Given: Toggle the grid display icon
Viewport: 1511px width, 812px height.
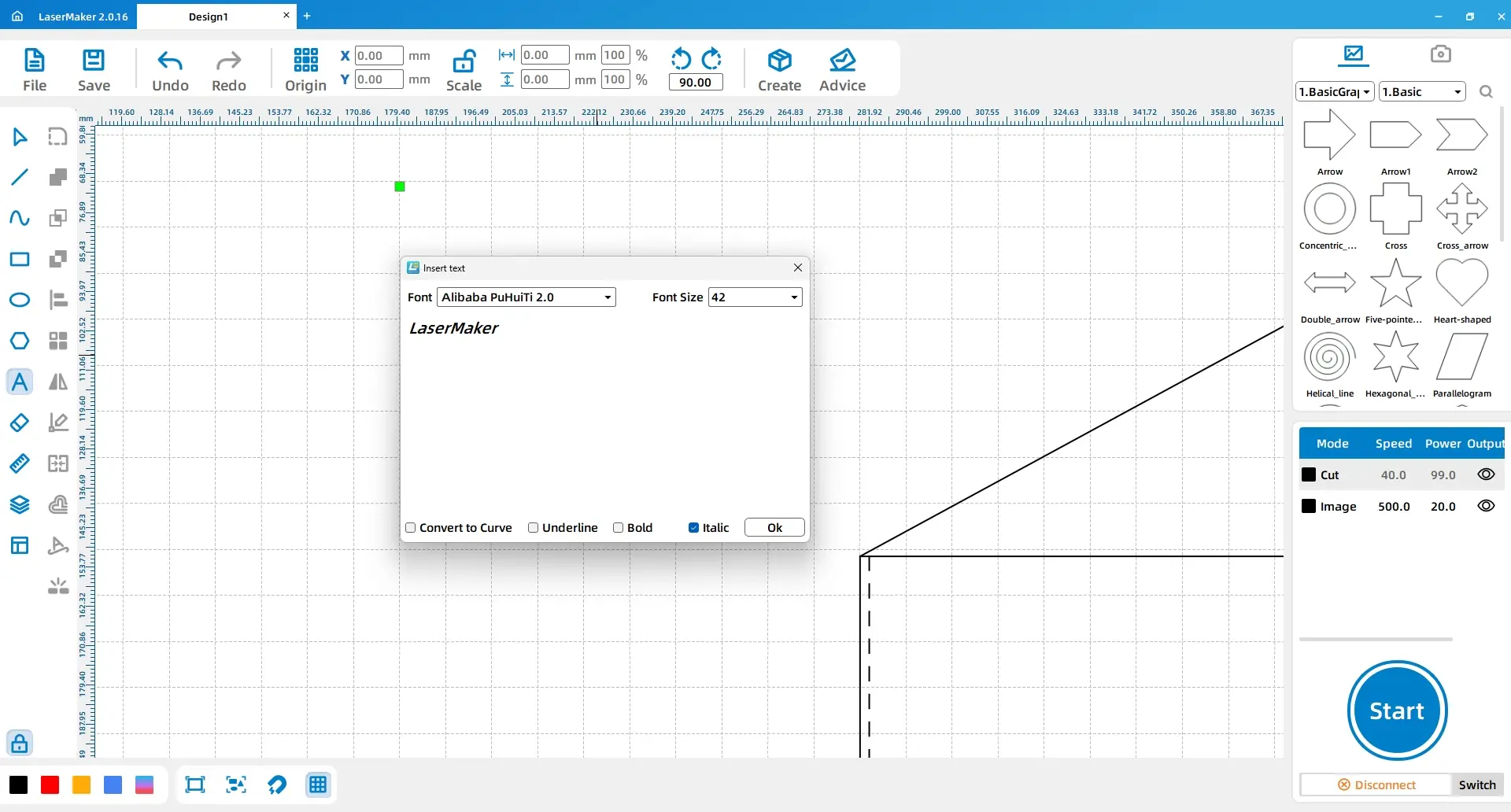Looking at the screenshot, I should pos(318,784).
